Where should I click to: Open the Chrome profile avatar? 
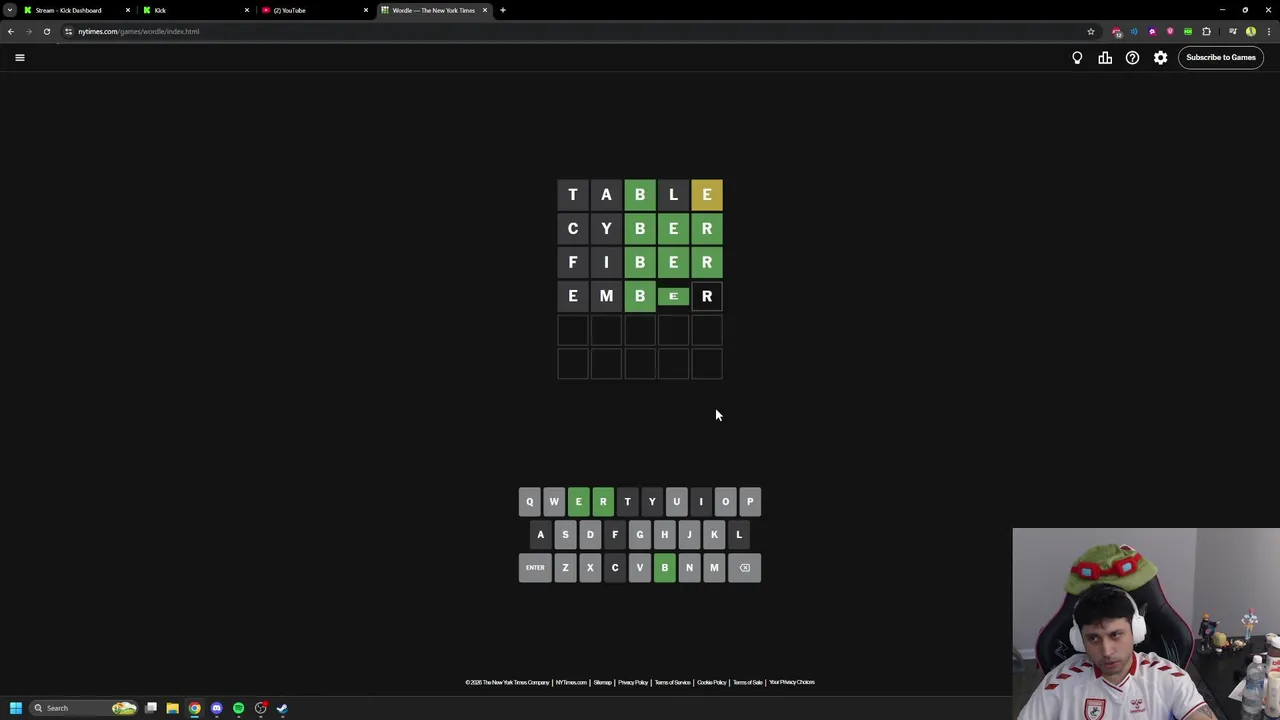pyautogui.click(x=1251, y=31)
